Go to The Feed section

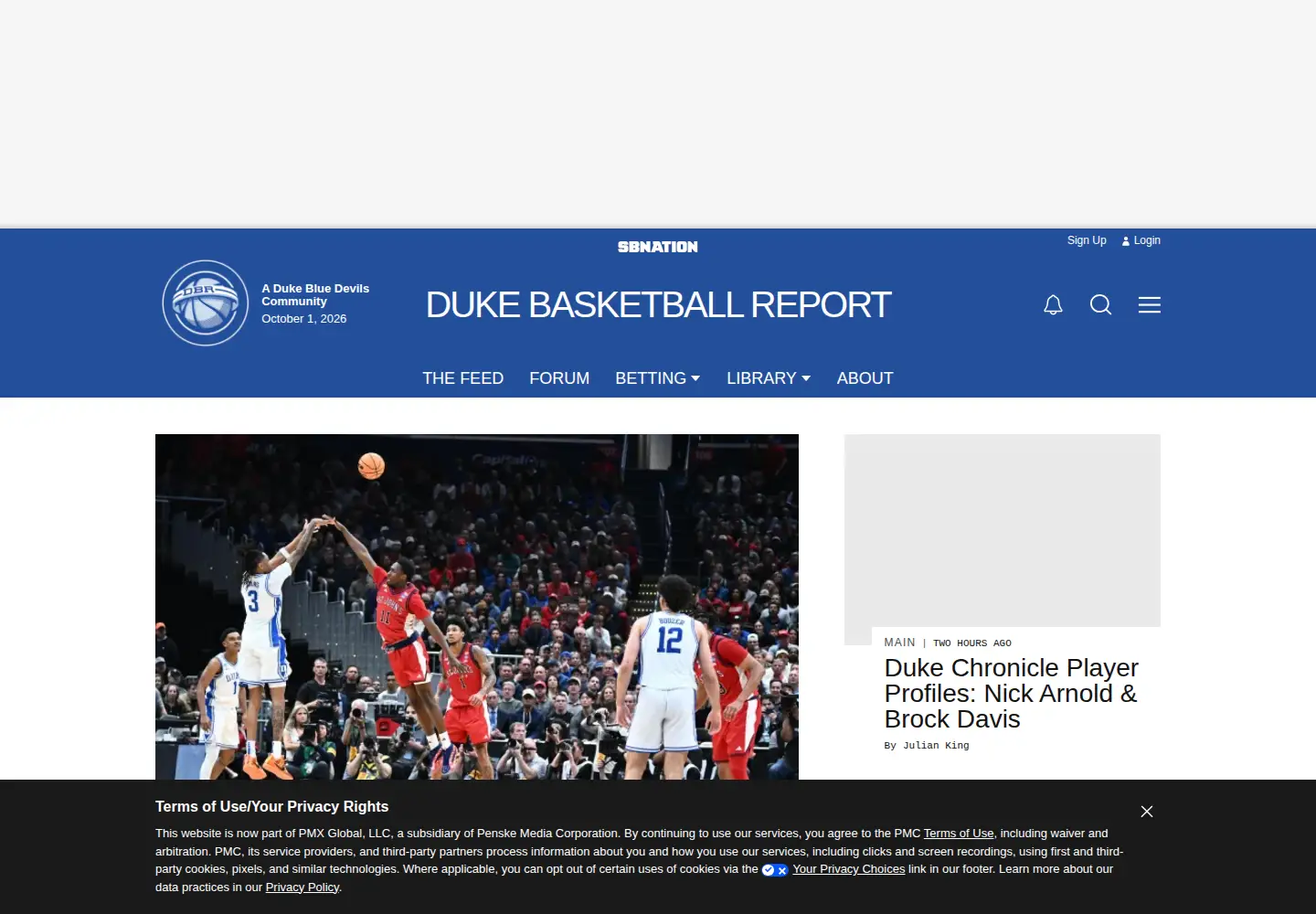click(x=462, y=378)
